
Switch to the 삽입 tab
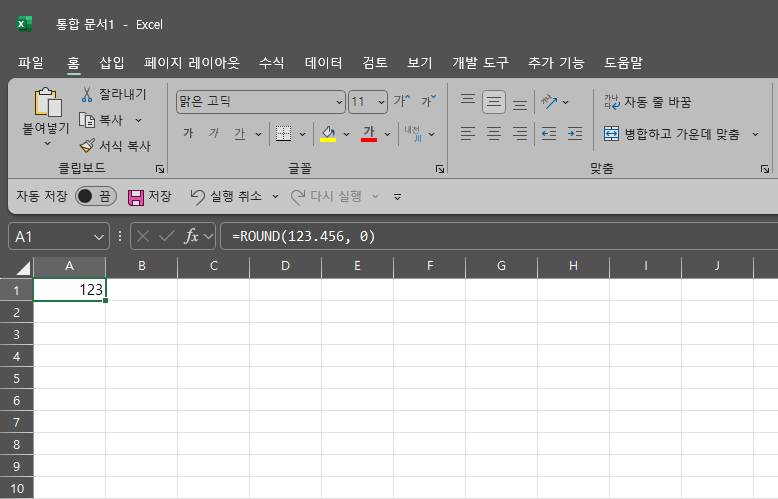tap(112, 63)
